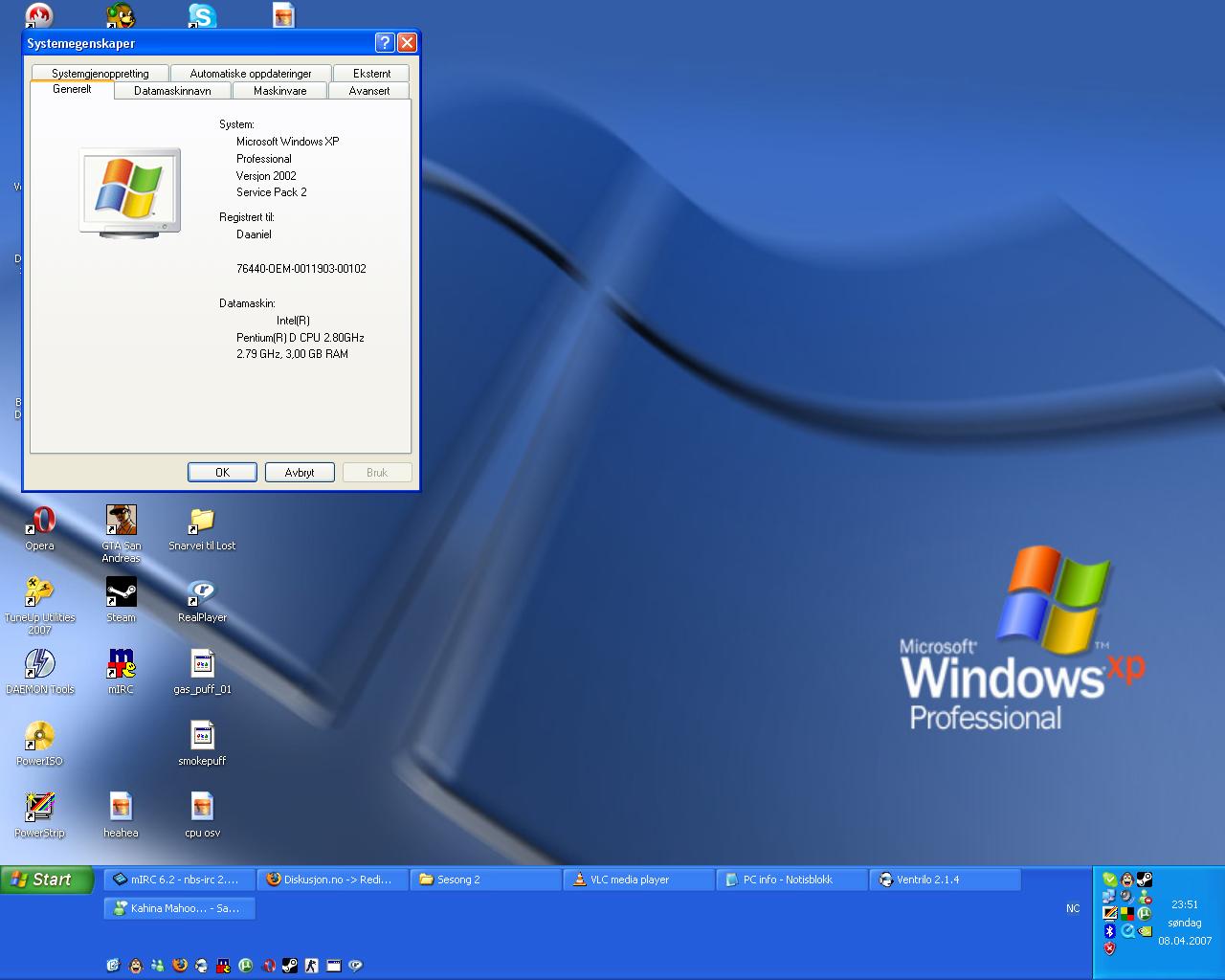Switch to Systemgjenoppretting tab
The image size is (1225, 980).
pyautogui.click(x=100, y=74)
